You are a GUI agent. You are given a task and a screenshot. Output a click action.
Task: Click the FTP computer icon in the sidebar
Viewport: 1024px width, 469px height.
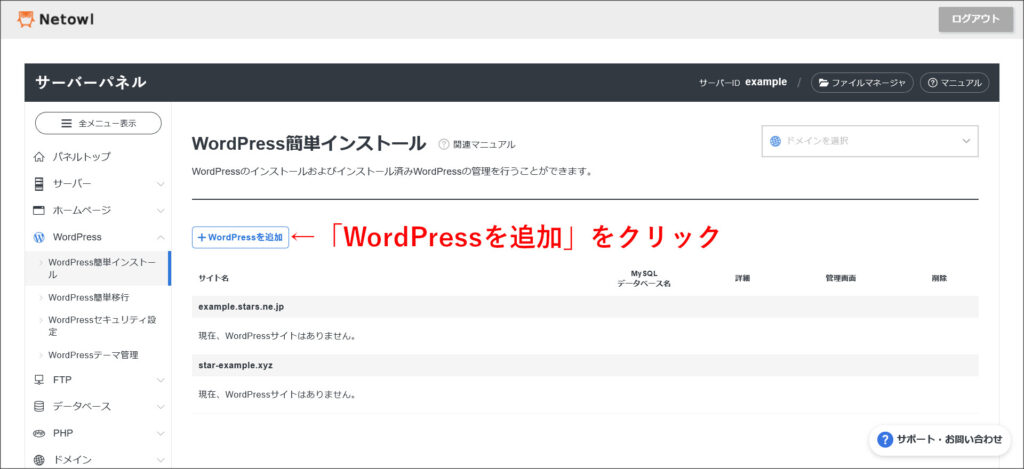coord(39,380)
